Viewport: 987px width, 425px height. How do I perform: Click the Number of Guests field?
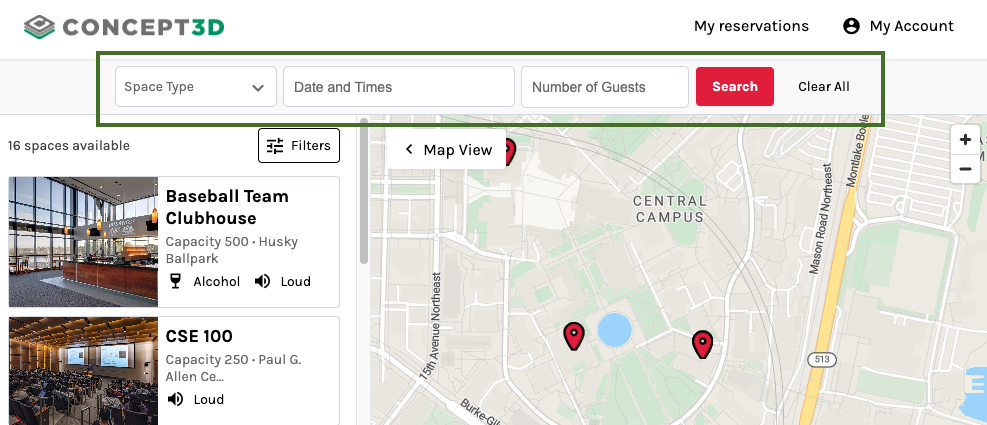click(x=604, y=87)
